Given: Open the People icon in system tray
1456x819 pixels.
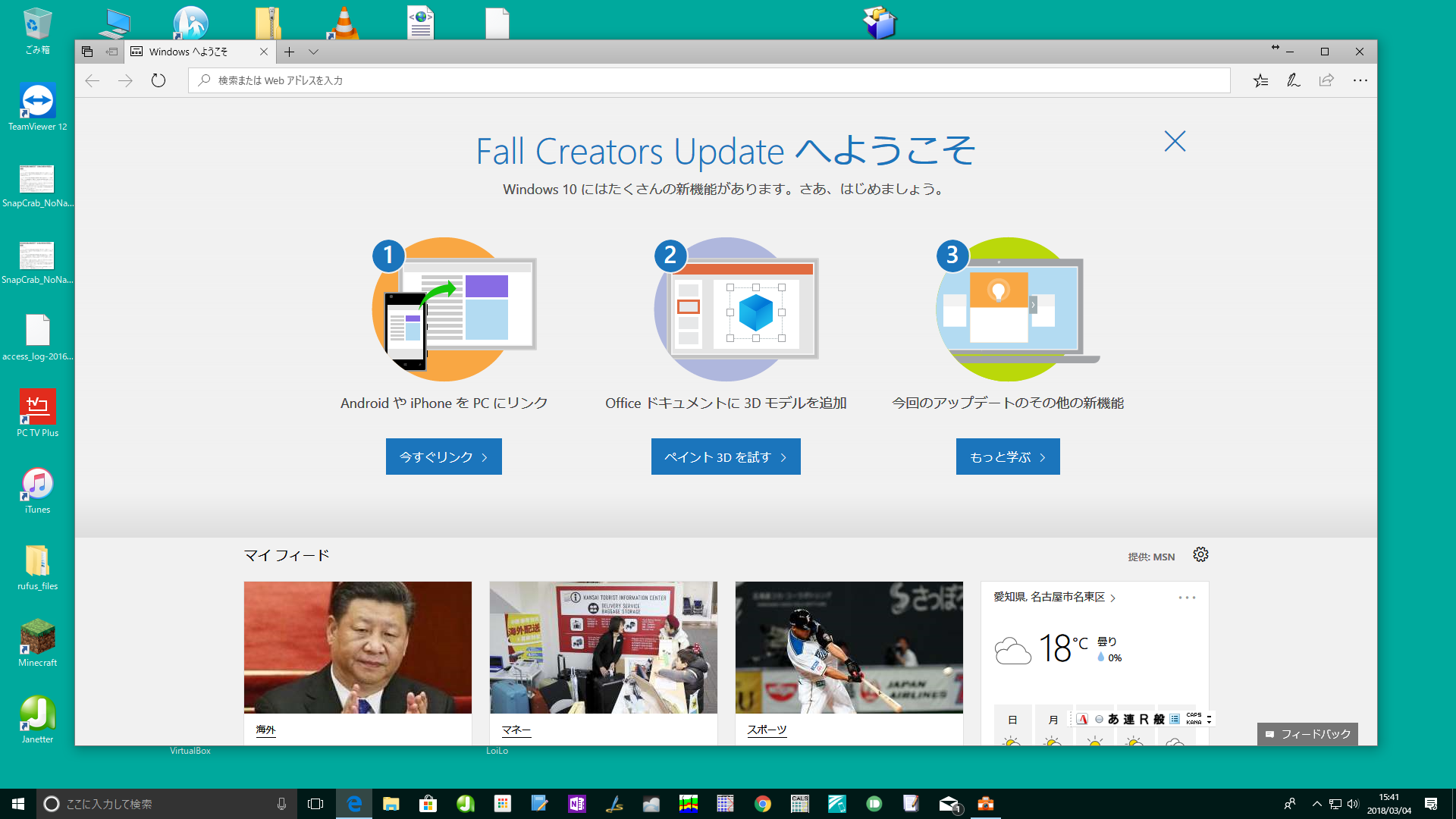Looking at the screenshot, I should [1289, 804].
